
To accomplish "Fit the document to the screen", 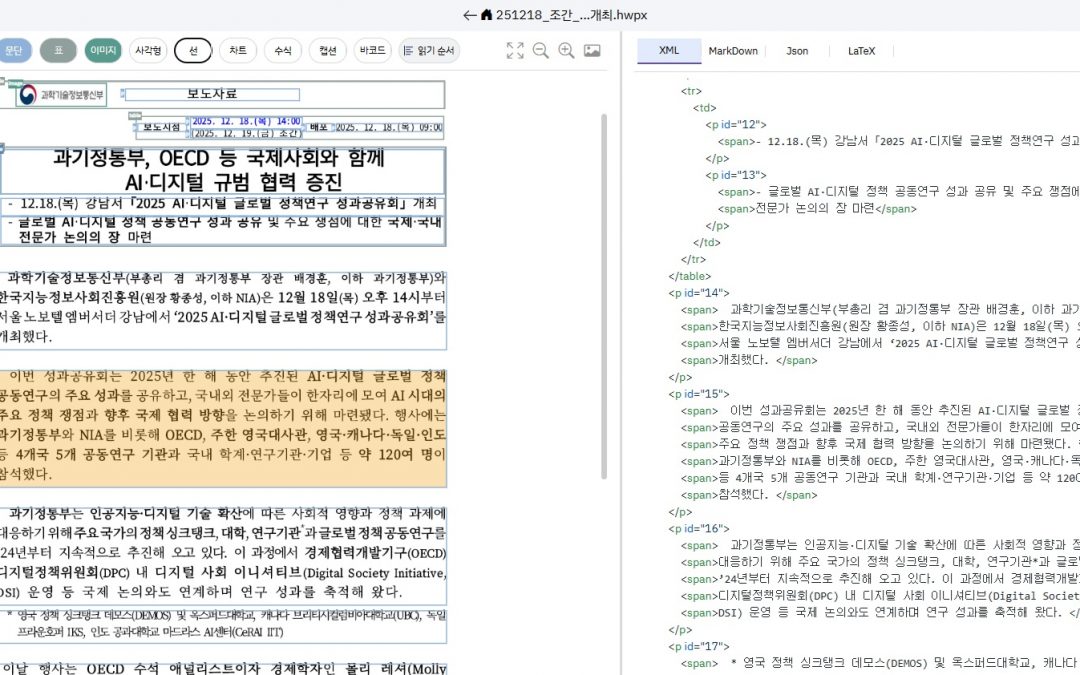I will pos(514,50).
